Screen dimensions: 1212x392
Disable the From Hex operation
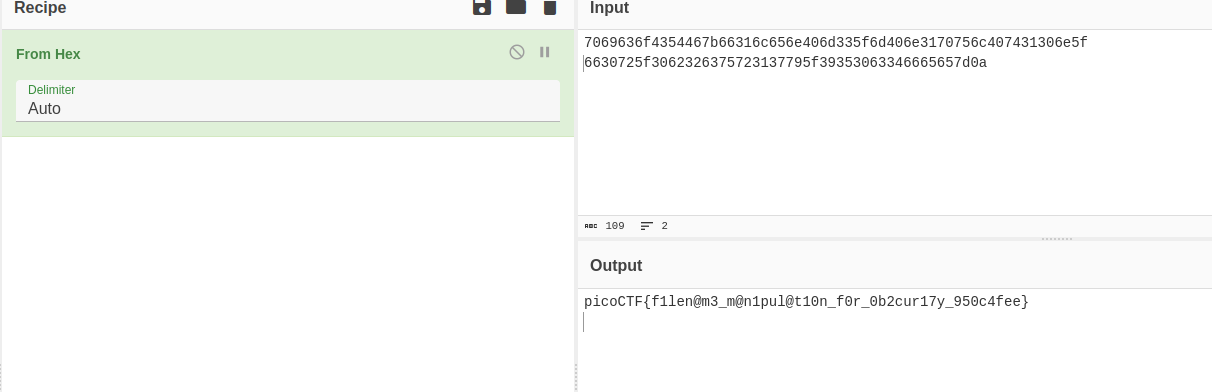point(517,52)
